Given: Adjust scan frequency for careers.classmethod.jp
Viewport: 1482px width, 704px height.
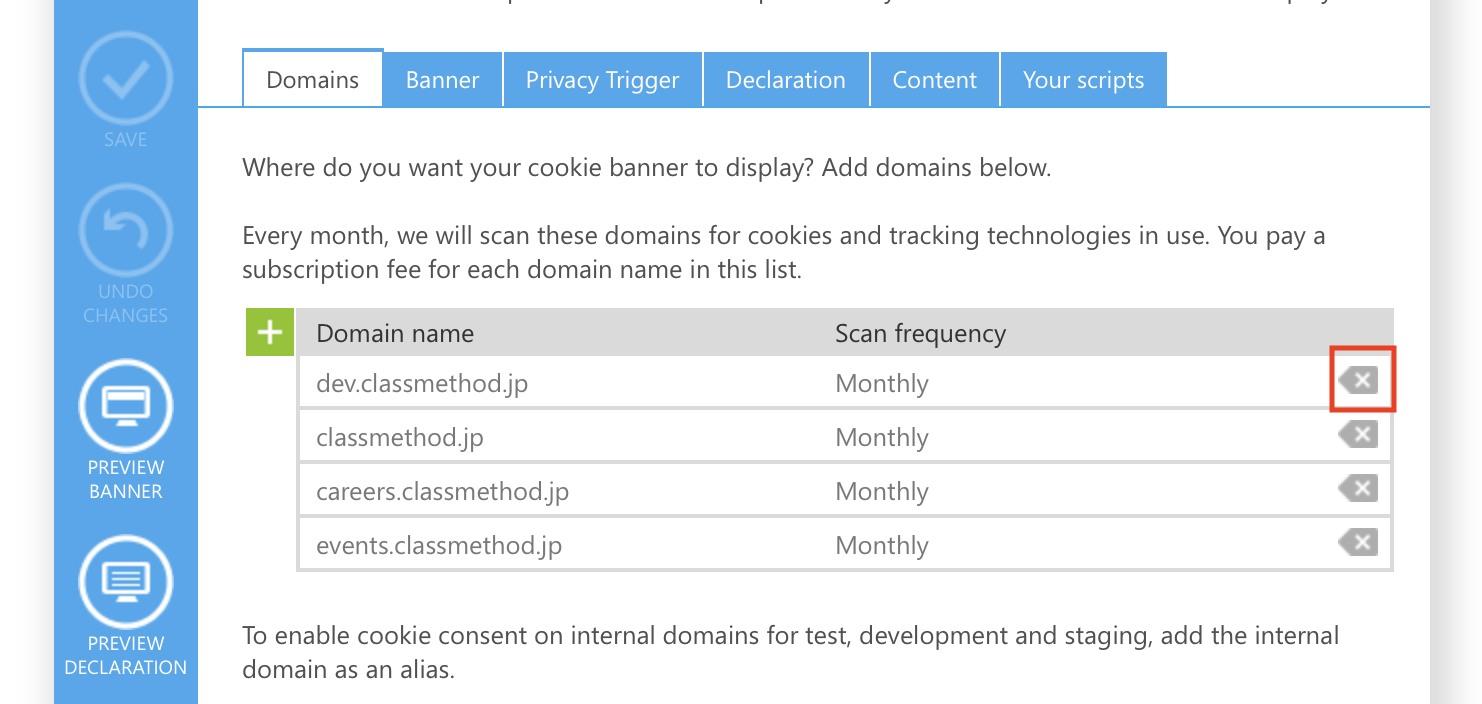Looking at the screenshot, I should (882, 491).
